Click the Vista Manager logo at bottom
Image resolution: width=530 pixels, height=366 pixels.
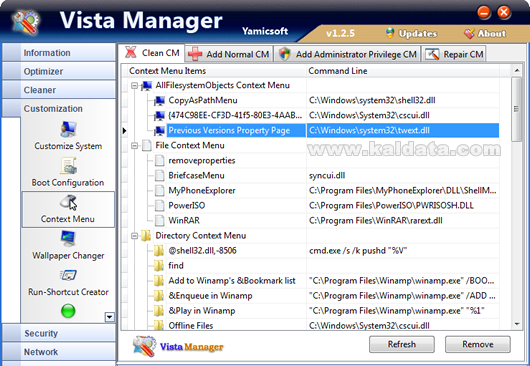coord(145,346)
